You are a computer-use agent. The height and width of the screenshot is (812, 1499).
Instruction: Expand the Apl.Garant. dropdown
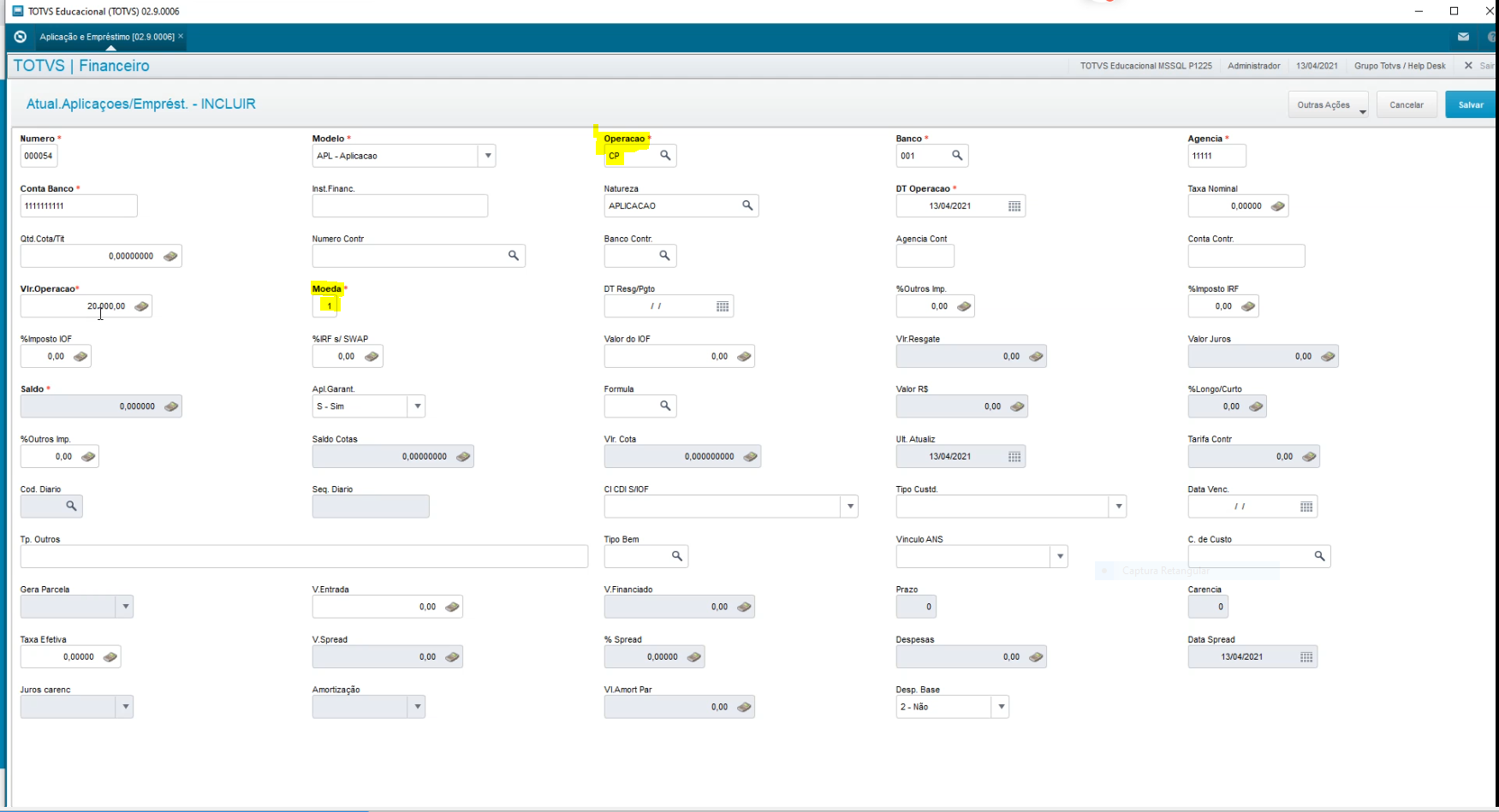(417, 406)
